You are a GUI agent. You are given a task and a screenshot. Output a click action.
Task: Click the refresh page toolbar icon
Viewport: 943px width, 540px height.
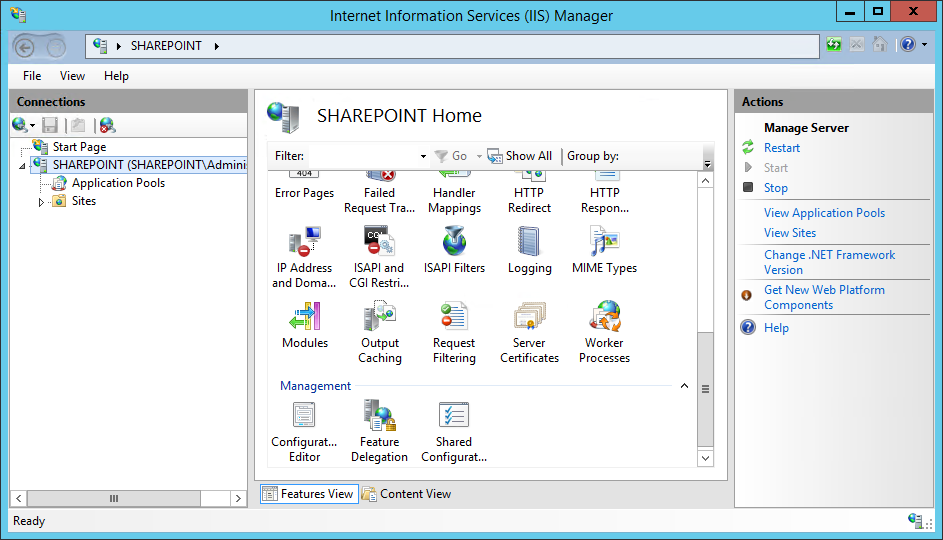pos(834,44)
